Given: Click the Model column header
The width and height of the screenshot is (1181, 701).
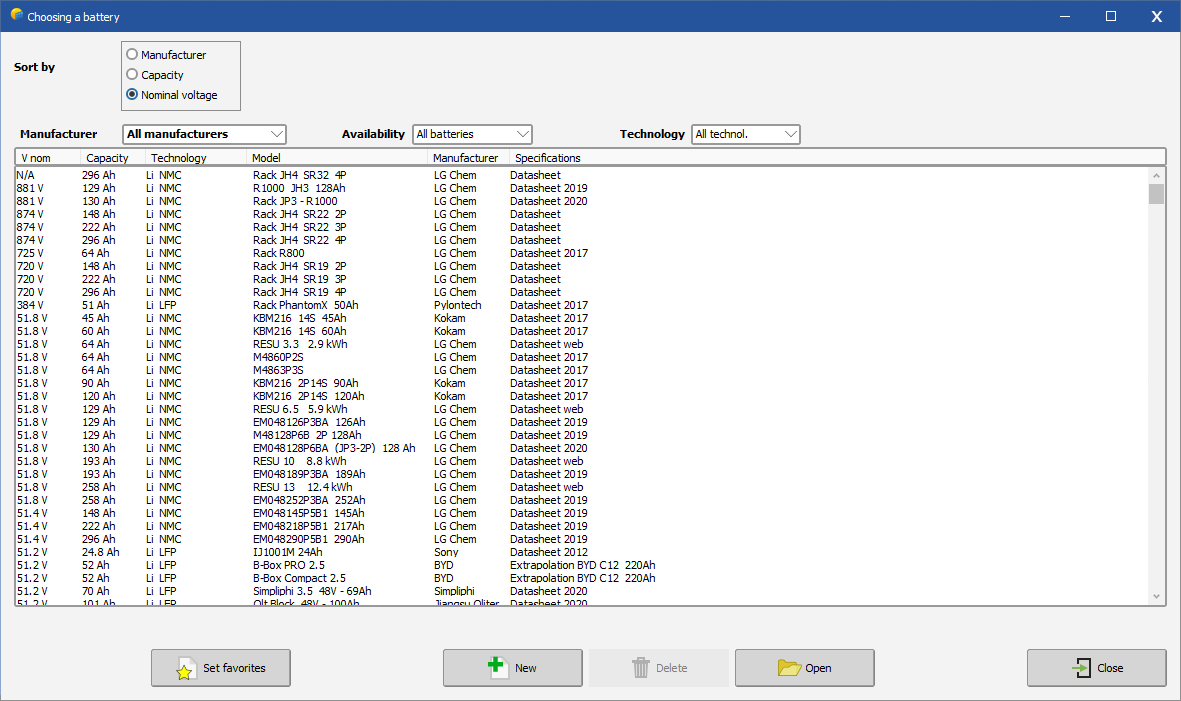Looking at the screenshot, I should click(337, 158).
